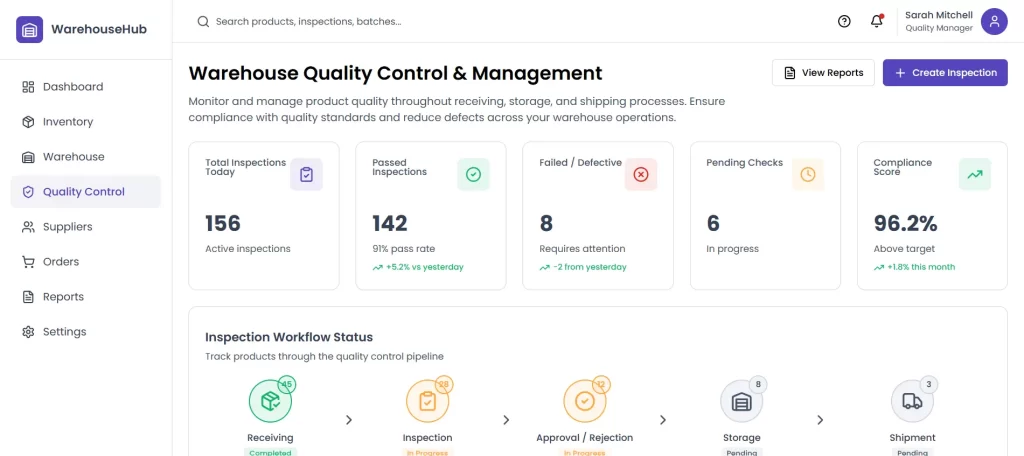The height and width of the screenshot is (456, 1024).
Task: Open help question mark icon
Action: tap(844, 22)
